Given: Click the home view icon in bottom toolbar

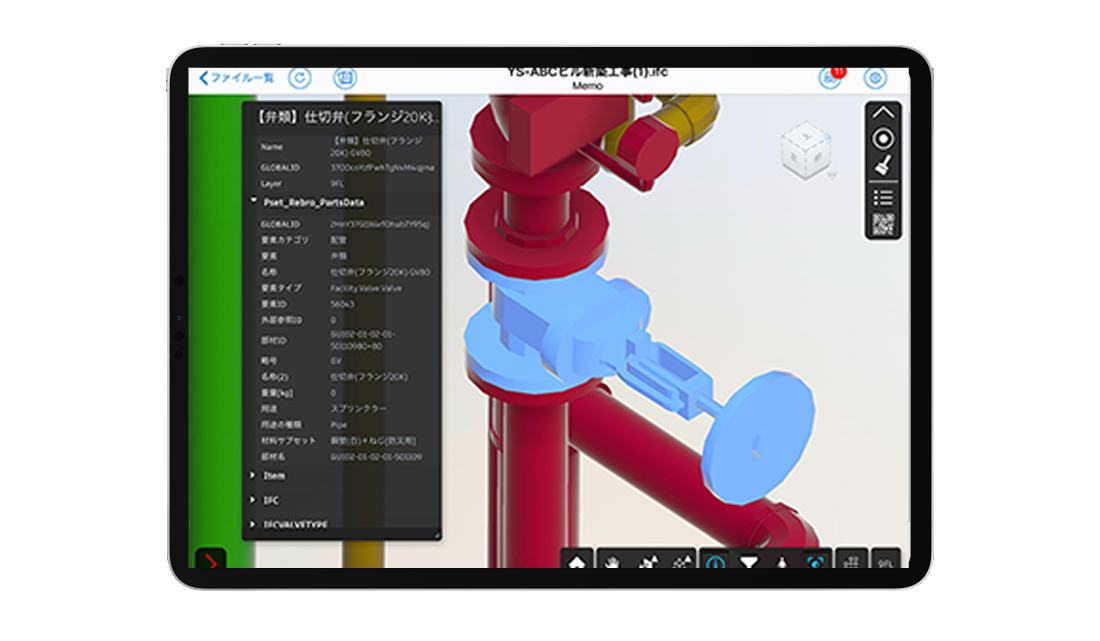Looking at the screenshot, I should point(577,563).
